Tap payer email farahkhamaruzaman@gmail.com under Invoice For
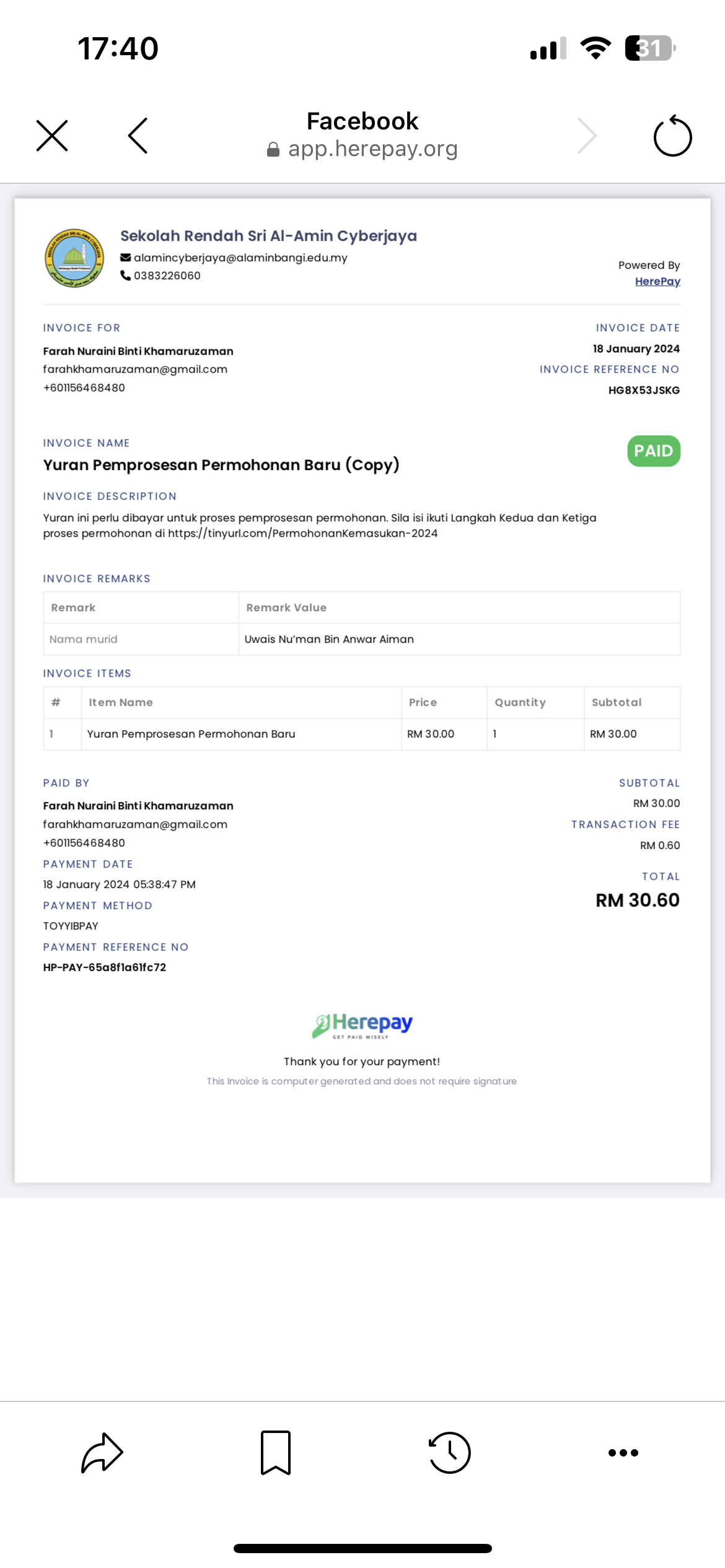Image resolution: width=725 pixels, height=1568 pixels. [135, 369]
